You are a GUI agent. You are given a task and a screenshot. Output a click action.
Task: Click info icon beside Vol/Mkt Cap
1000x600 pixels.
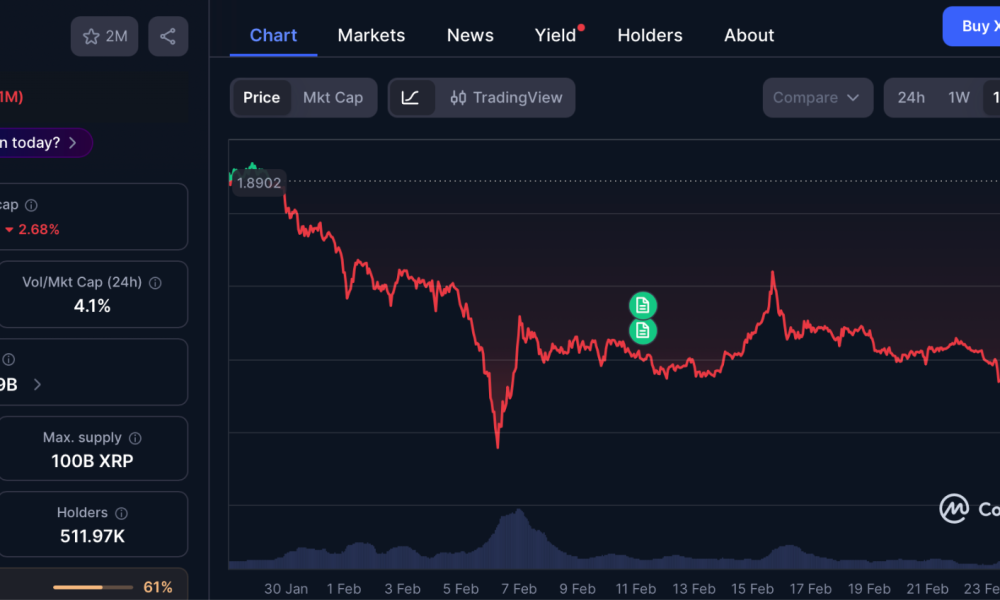[x=155, y=283]
